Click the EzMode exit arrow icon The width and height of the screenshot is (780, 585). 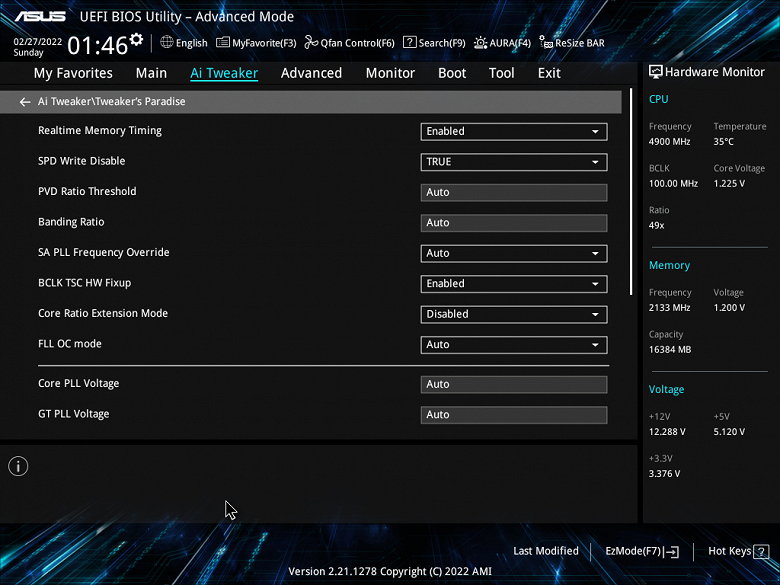click(672, 551)
